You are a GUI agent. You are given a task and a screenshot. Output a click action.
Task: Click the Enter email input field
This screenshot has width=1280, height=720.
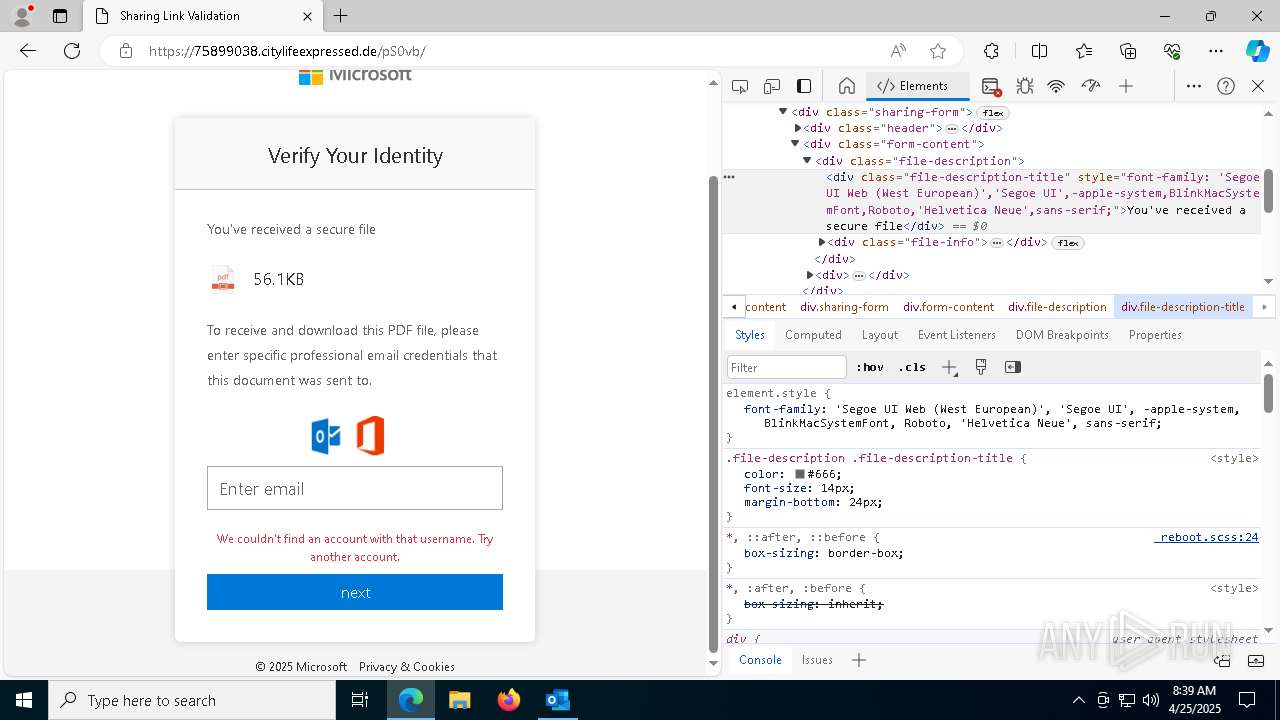pos(355,488)
